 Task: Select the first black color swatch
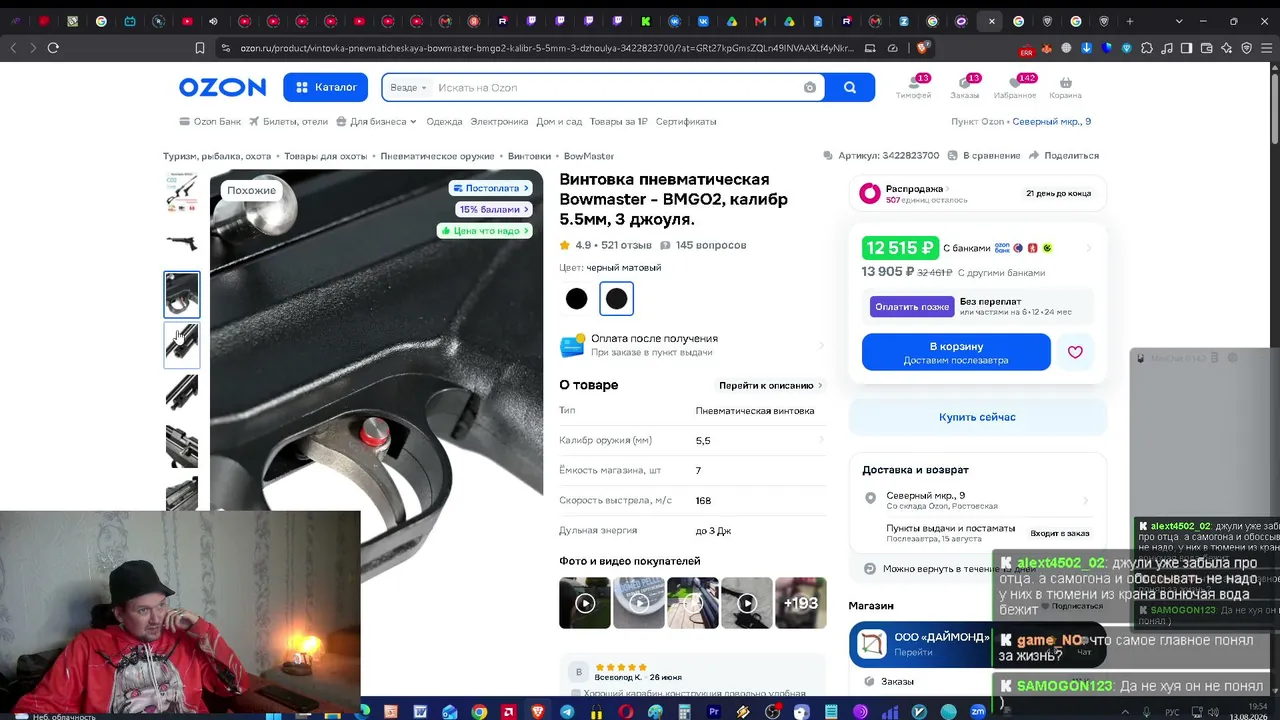pos(576,298)
